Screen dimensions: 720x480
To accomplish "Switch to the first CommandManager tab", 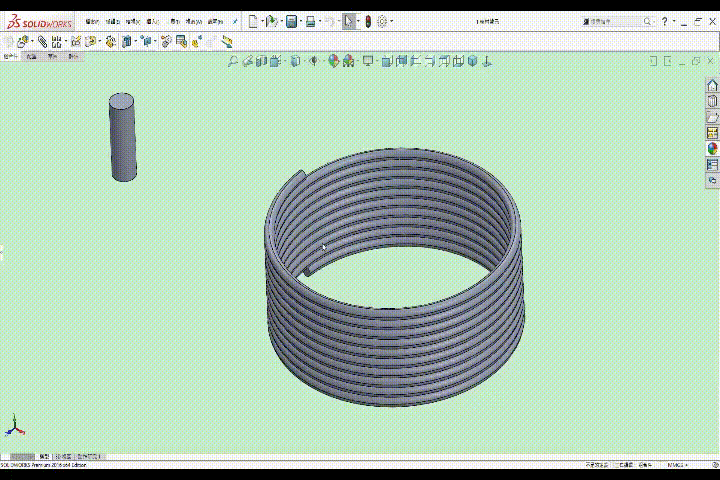I will [x=11, y=57].
